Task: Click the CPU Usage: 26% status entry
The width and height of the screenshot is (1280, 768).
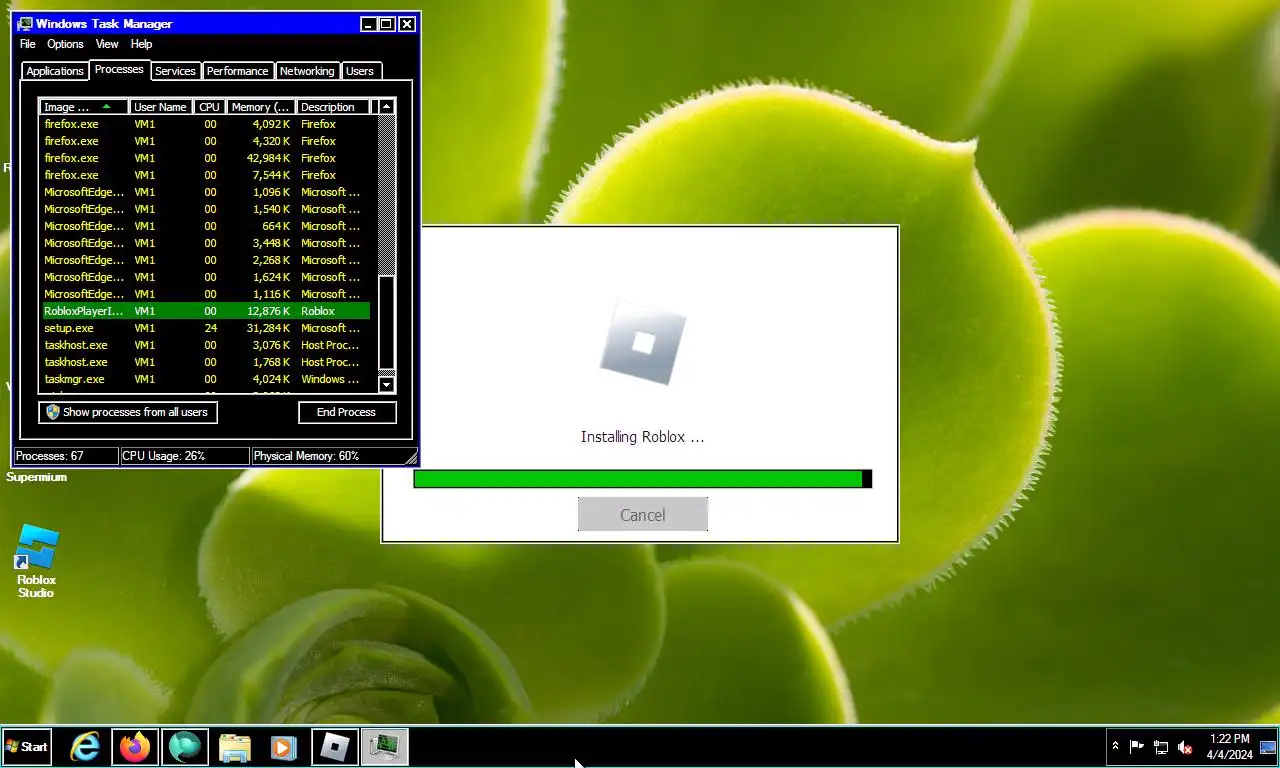Action: tap(184, 456)
